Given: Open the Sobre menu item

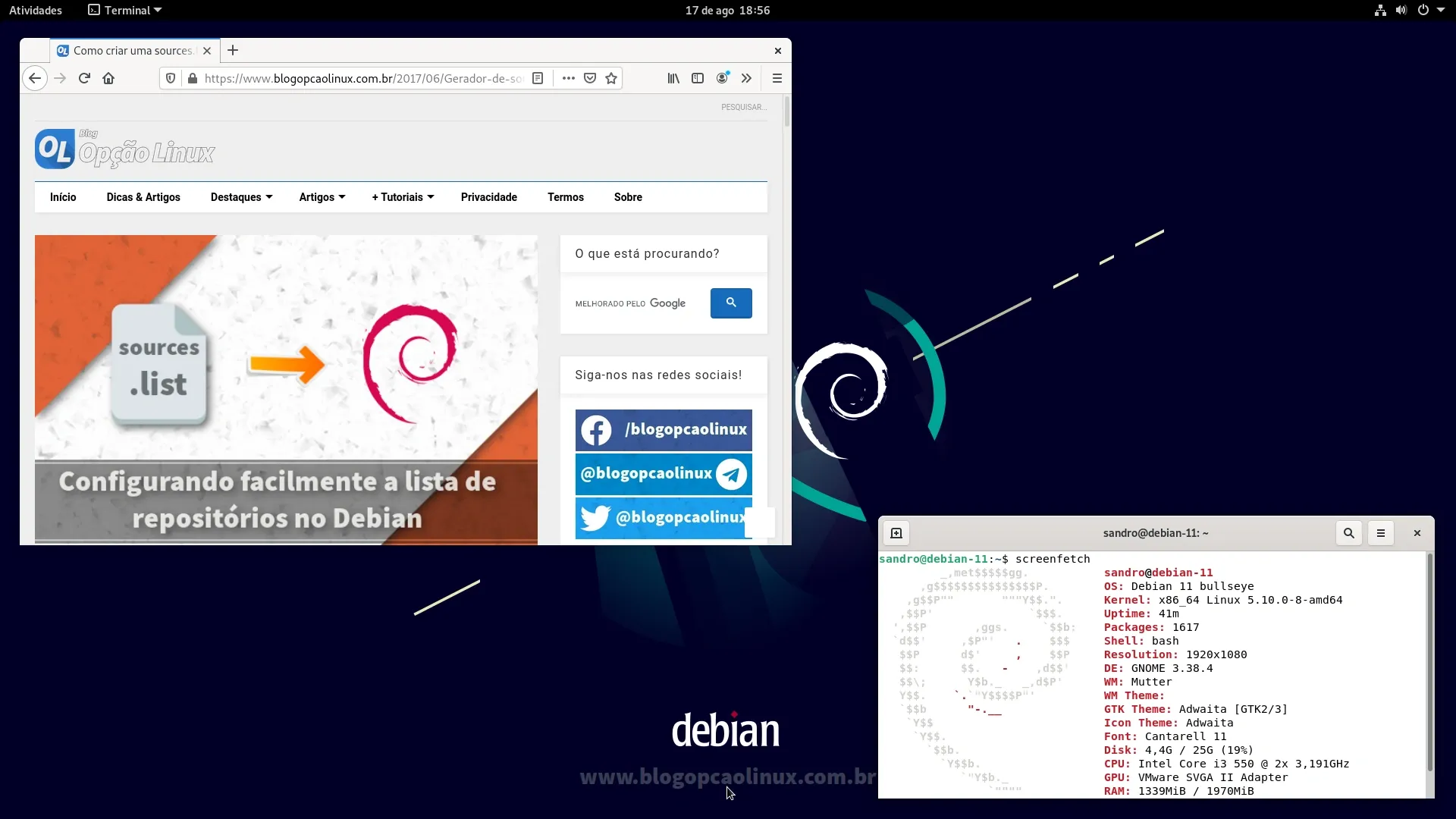Looking at the screenshot, I should pos(628,197).
